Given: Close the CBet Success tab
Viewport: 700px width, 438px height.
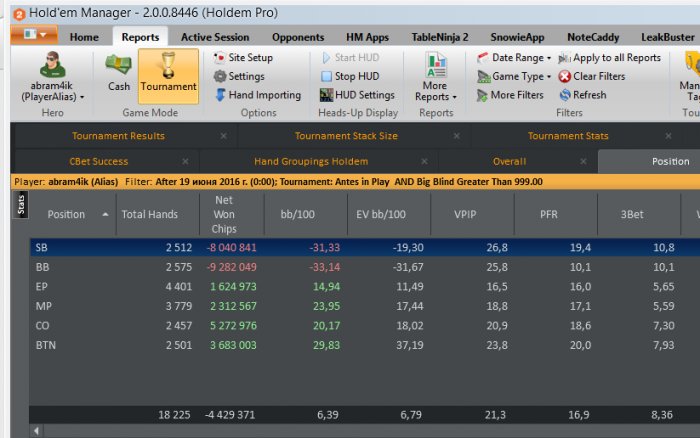Looking at the screenshot, I should pyautogui.click(x=185, y=162).
